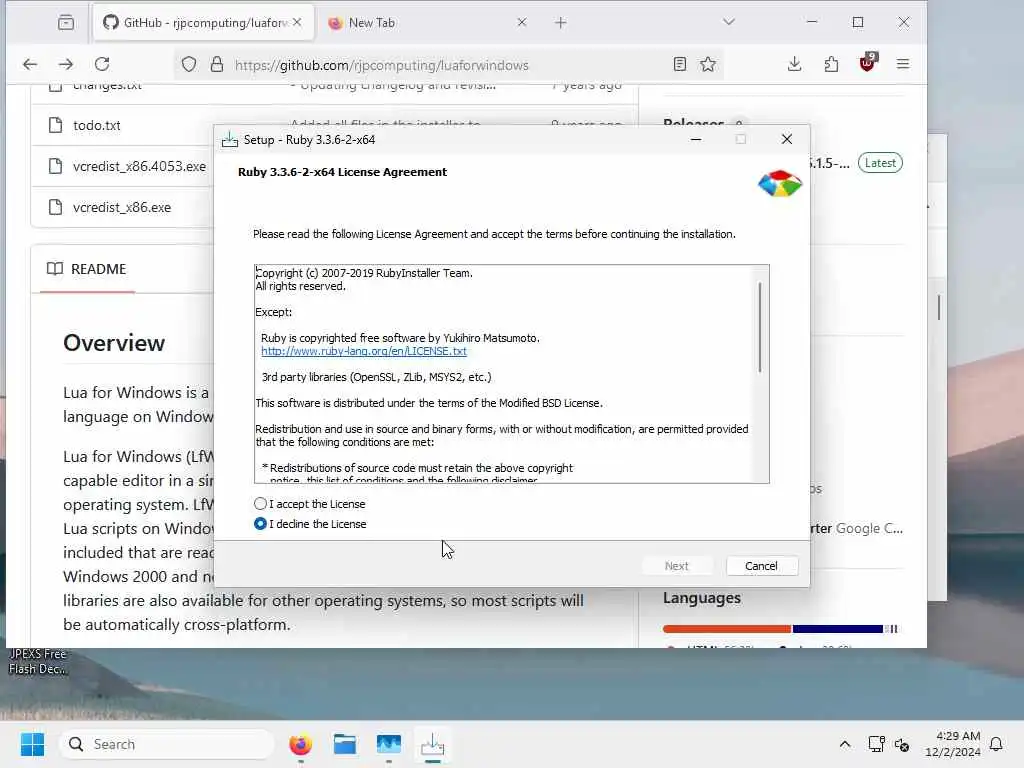Click the site security padlock icon
Viewport: 1024px width, 768px height.
[217, 65]
